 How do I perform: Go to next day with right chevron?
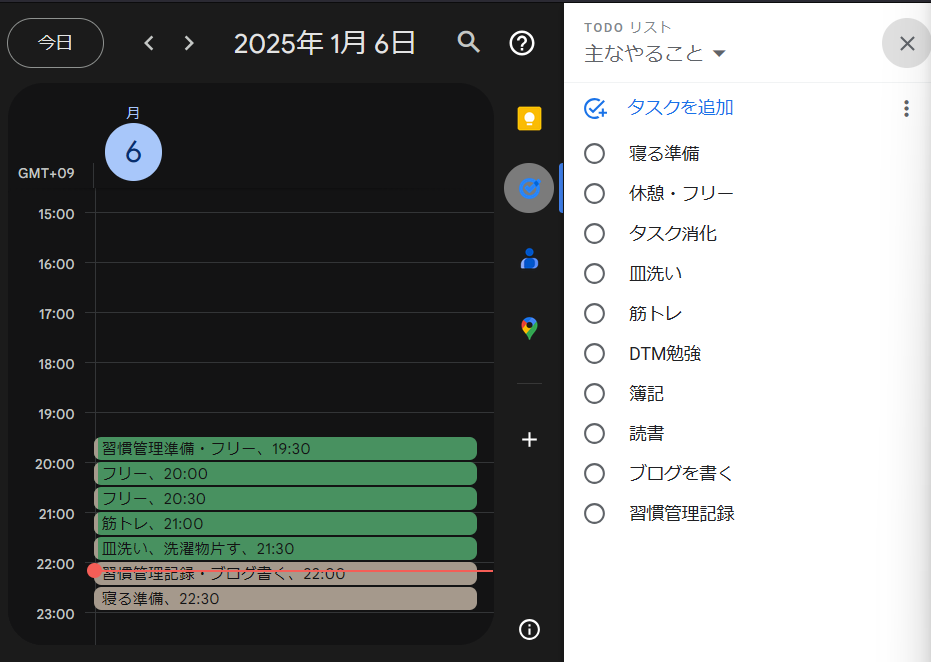(189, 43)
